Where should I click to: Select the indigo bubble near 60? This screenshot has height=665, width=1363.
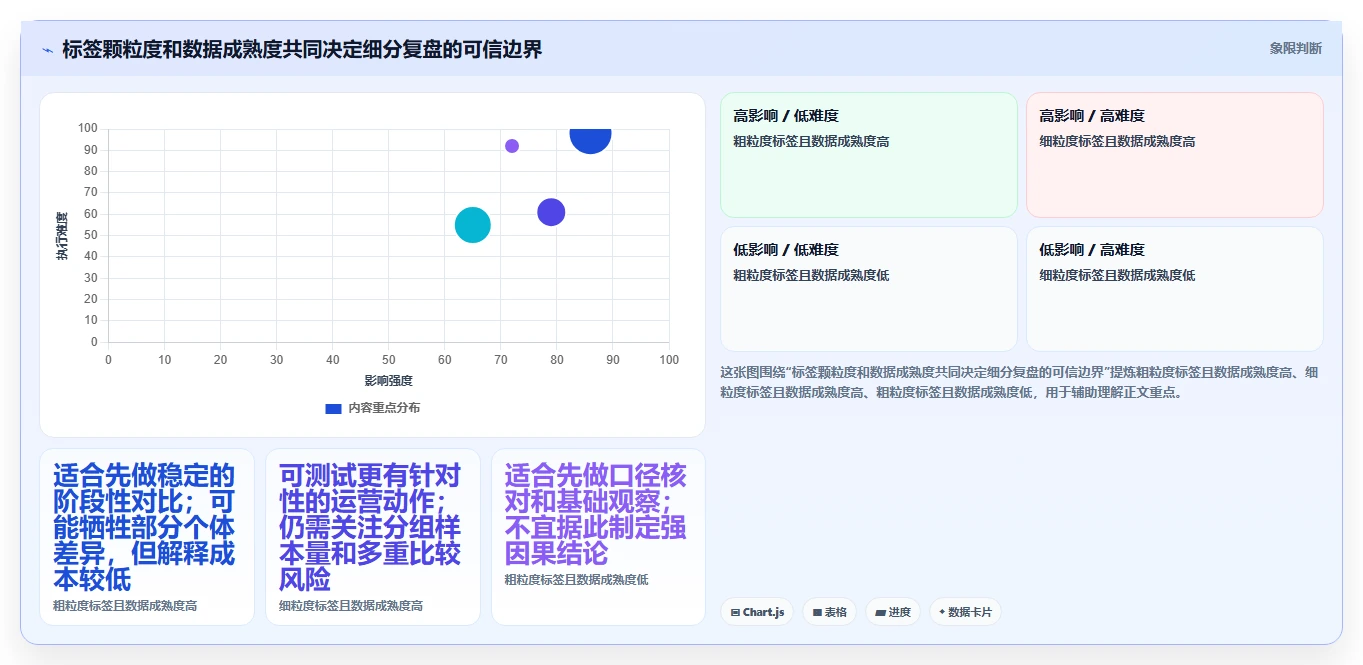(x=551, y=212)
